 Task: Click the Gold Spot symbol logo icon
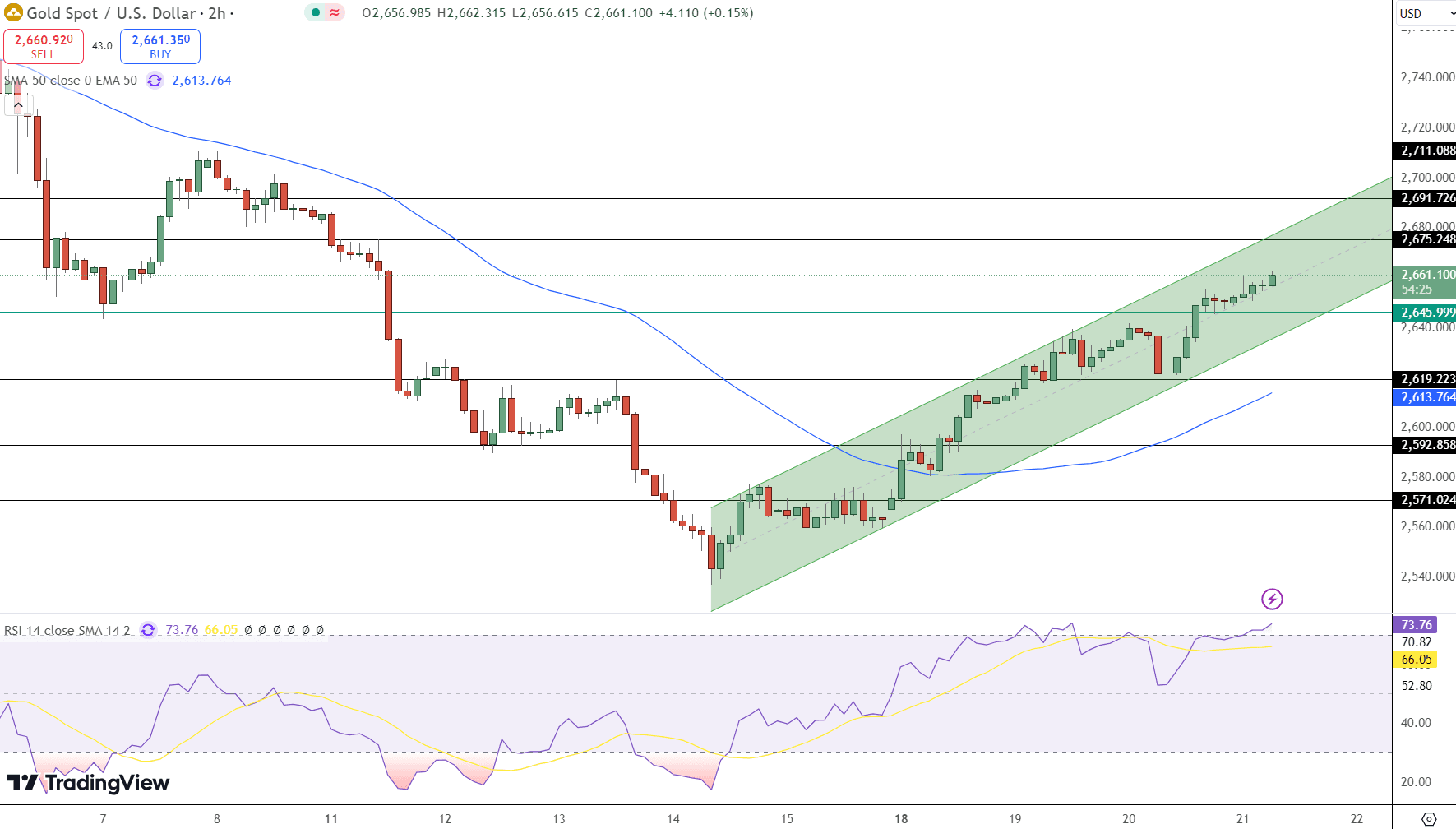[13, 13]
